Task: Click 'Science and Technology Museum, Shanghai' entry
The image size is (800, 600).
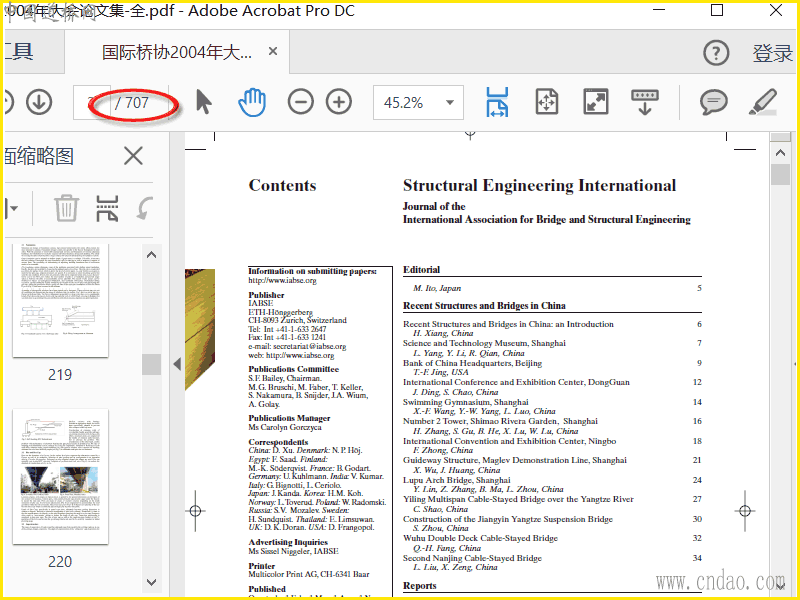Action: click(x=484, y=343)
